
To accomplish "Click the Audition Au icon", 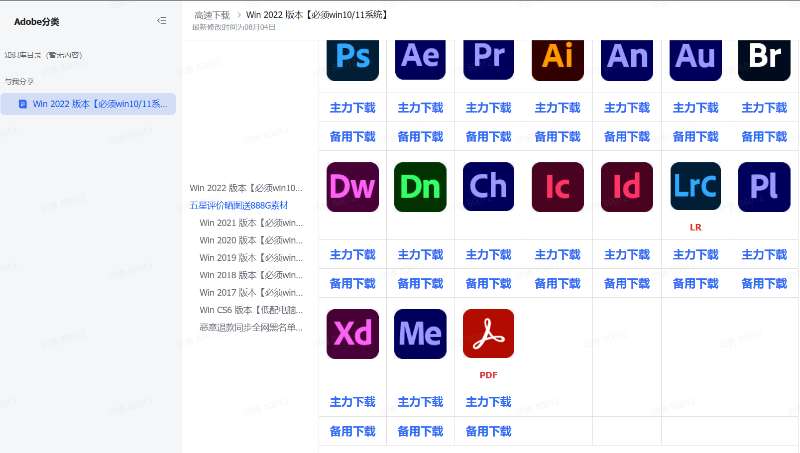I will [695, 60].
